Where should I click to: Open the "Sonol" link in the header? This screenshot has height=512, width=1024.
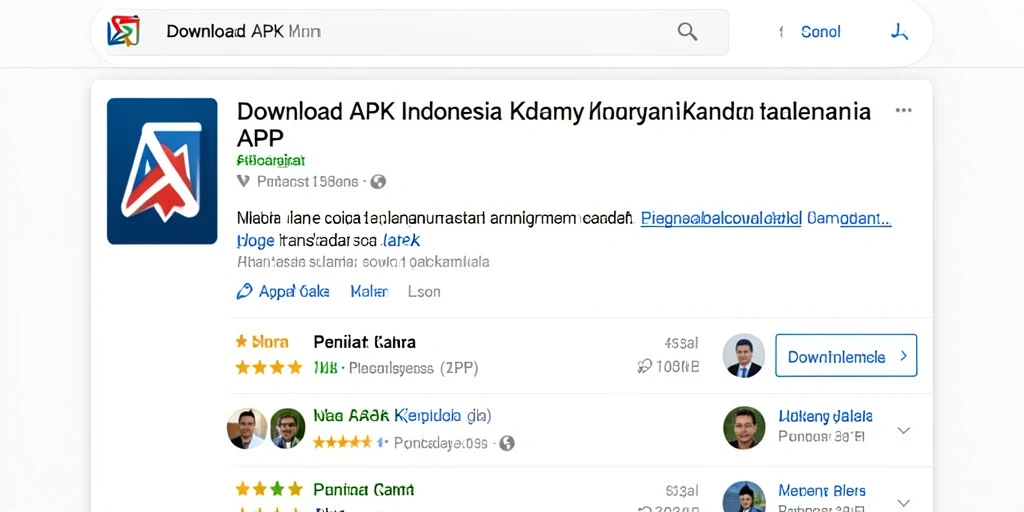tap(821, 31)
